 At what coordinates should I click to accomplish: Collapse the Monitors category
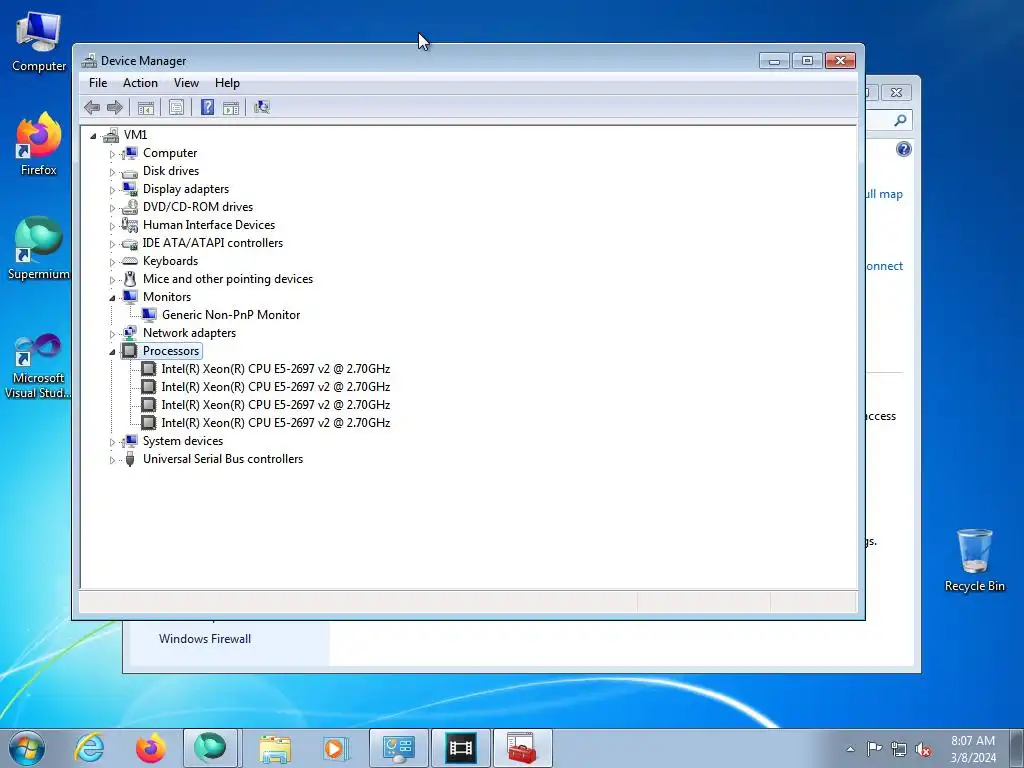112,298
